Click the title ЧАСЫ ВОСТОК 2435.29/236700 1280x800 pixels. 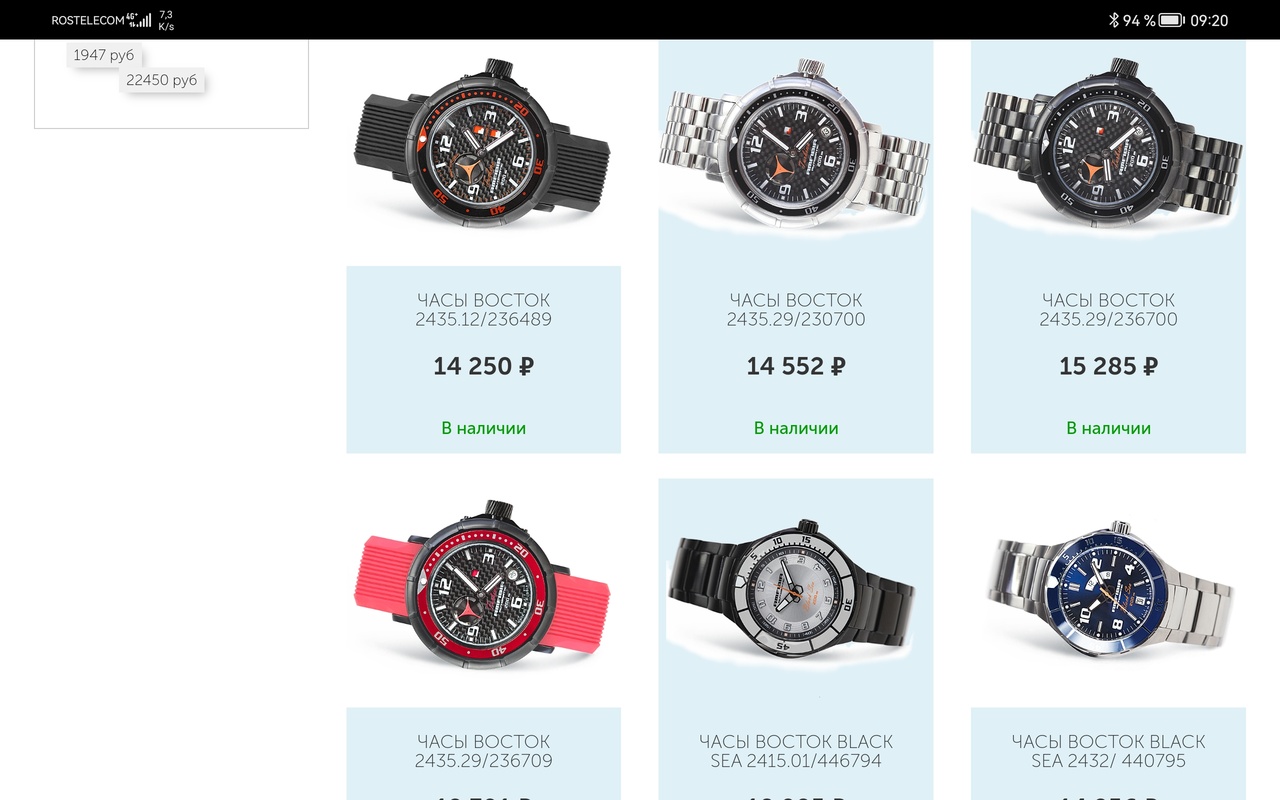point(1108,310)
